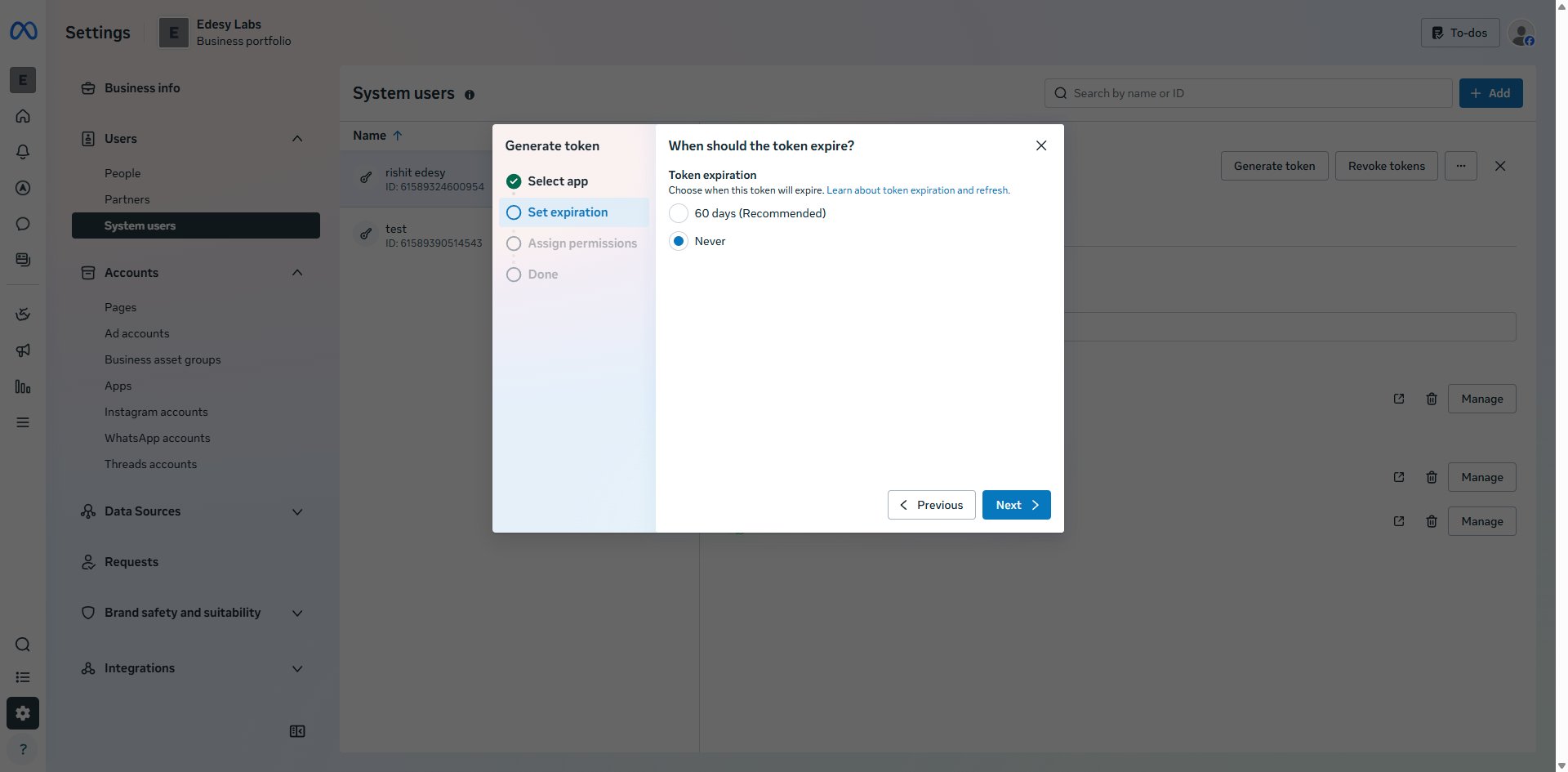Click the megaphone ads icon
The height and width of the screenshot is (772, 1568).
pyautogui.click(x=23, y=350)
